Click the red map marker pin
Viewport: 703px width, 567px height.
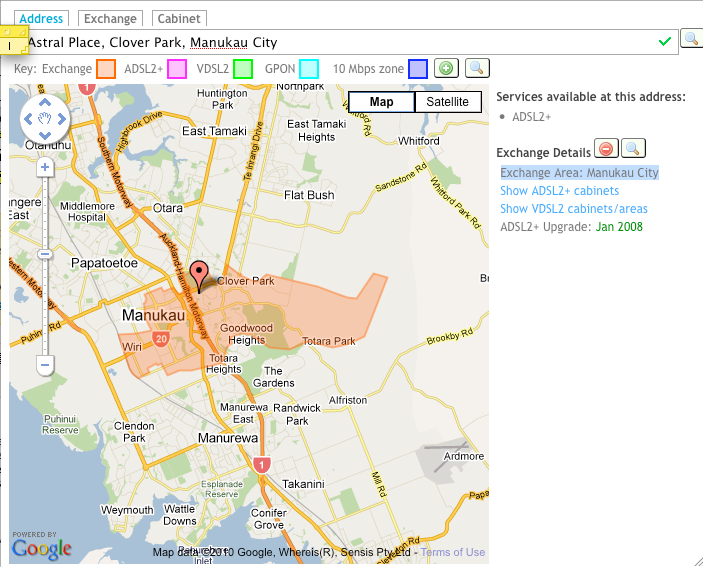pos(199,275)
